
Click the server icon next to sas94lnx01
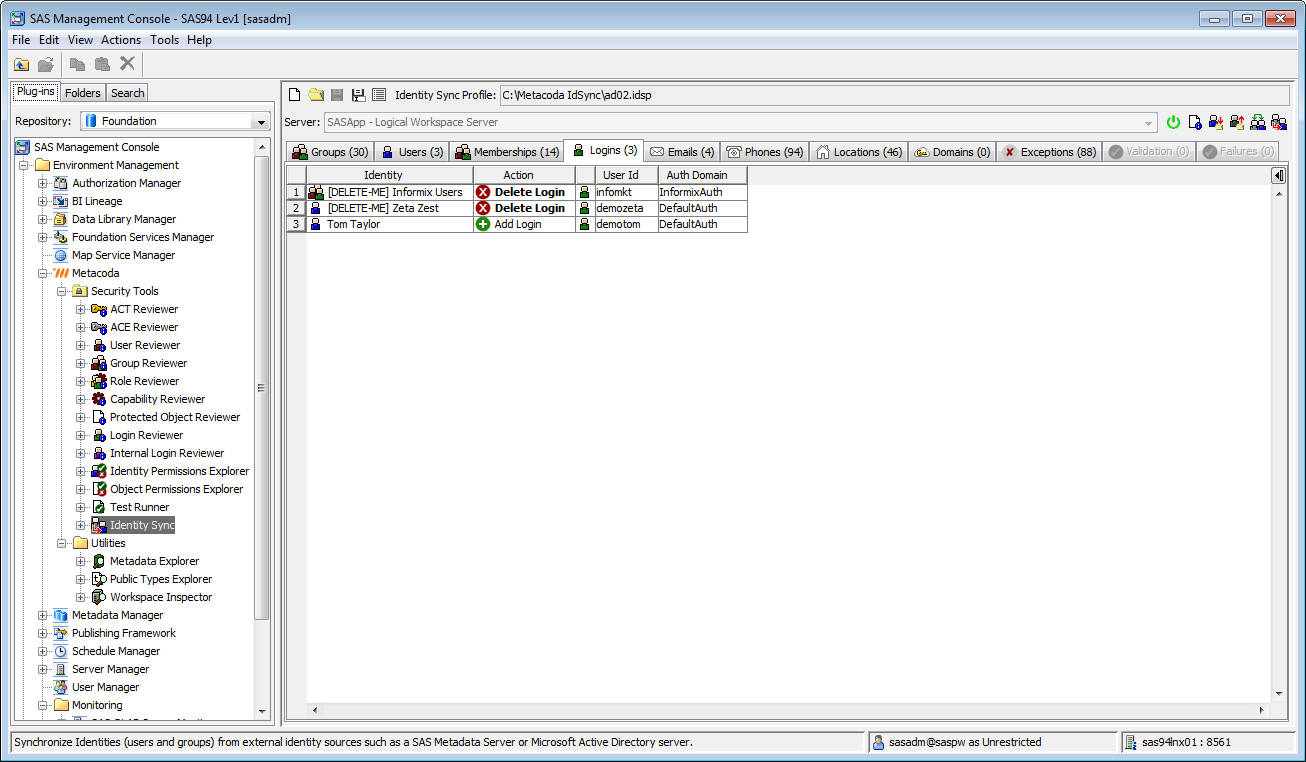tap(1131, 742)
